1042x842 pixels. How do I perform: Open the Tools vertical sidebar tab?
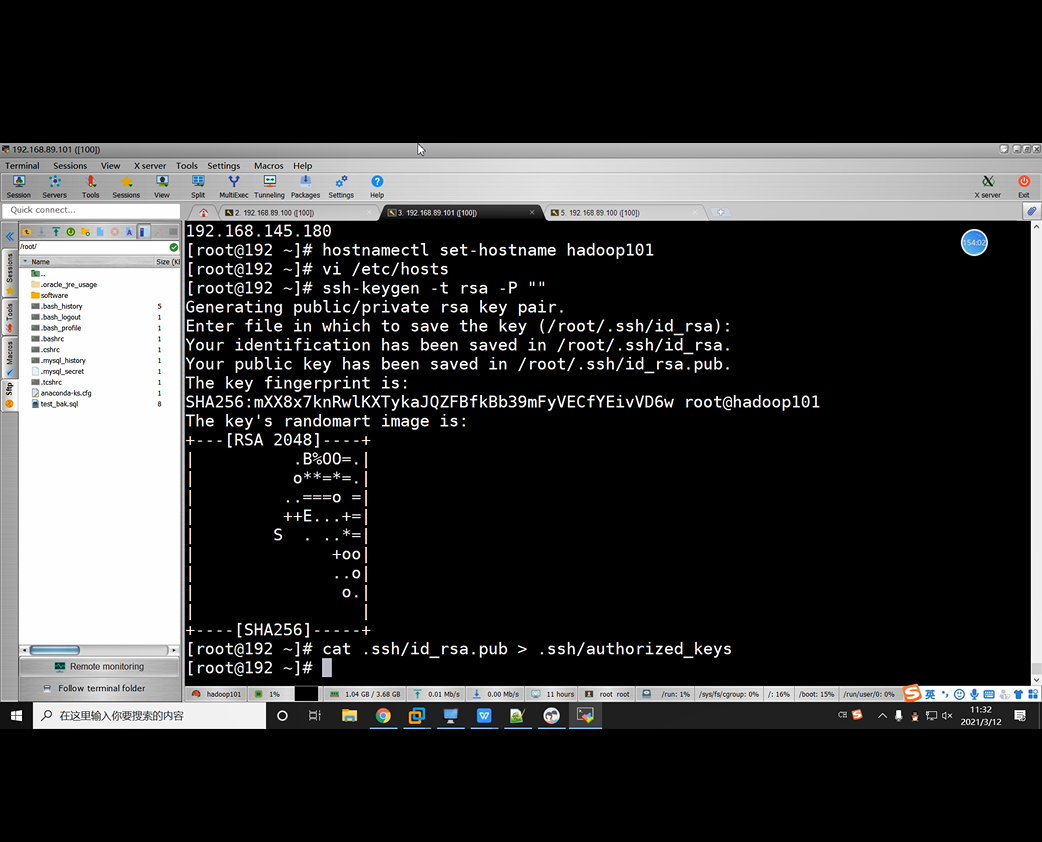pyautogui.click(x=10, y=317)
